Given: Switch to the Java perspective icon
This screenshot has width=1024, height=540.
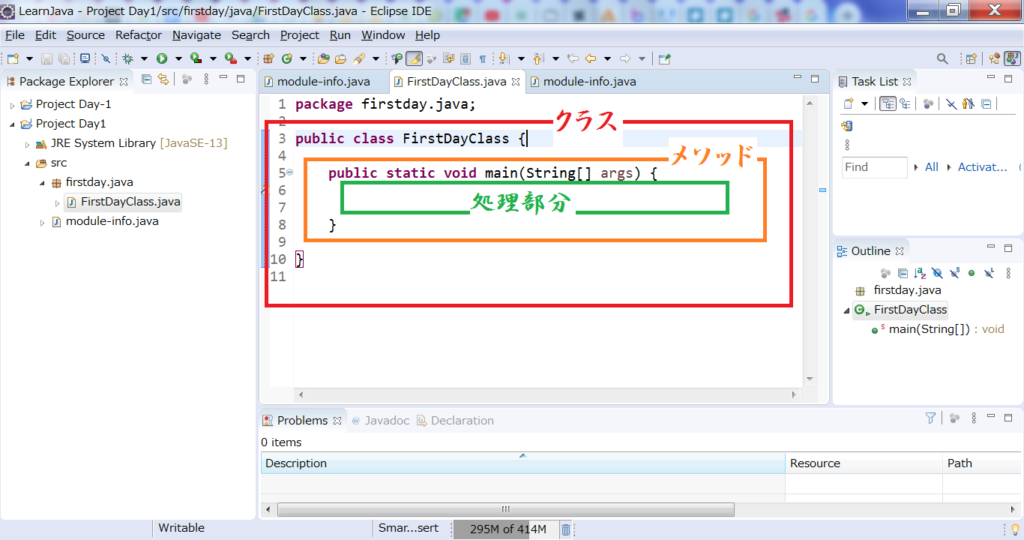Looking at the screenshot, I should (1012, 59).
